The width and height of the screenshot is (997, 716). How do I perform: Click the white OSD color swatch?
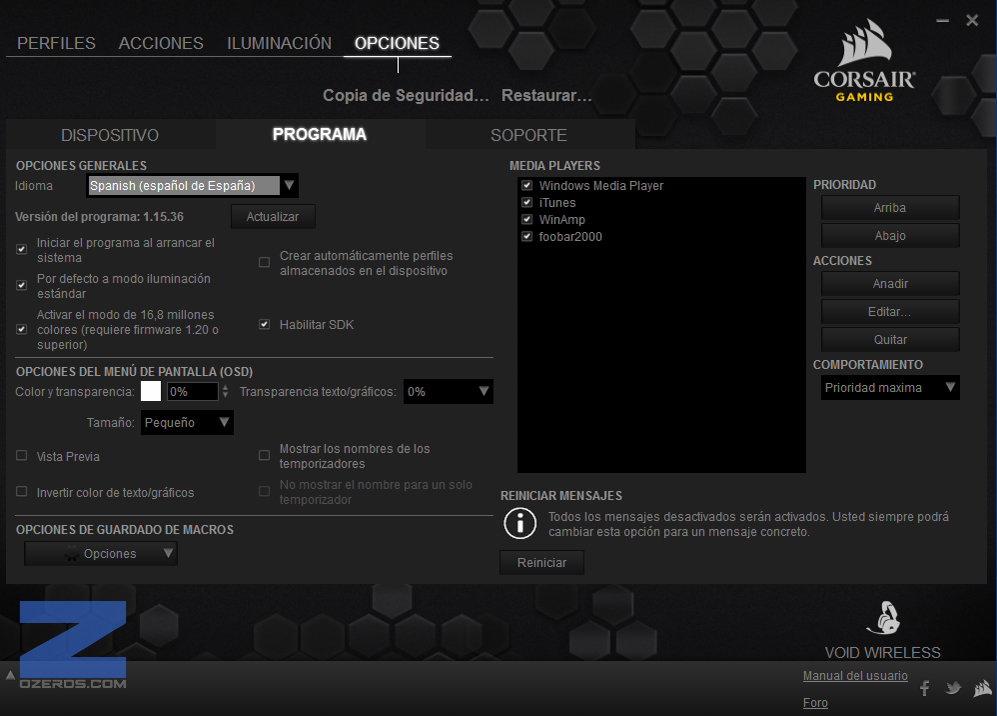tap(151, 391)
